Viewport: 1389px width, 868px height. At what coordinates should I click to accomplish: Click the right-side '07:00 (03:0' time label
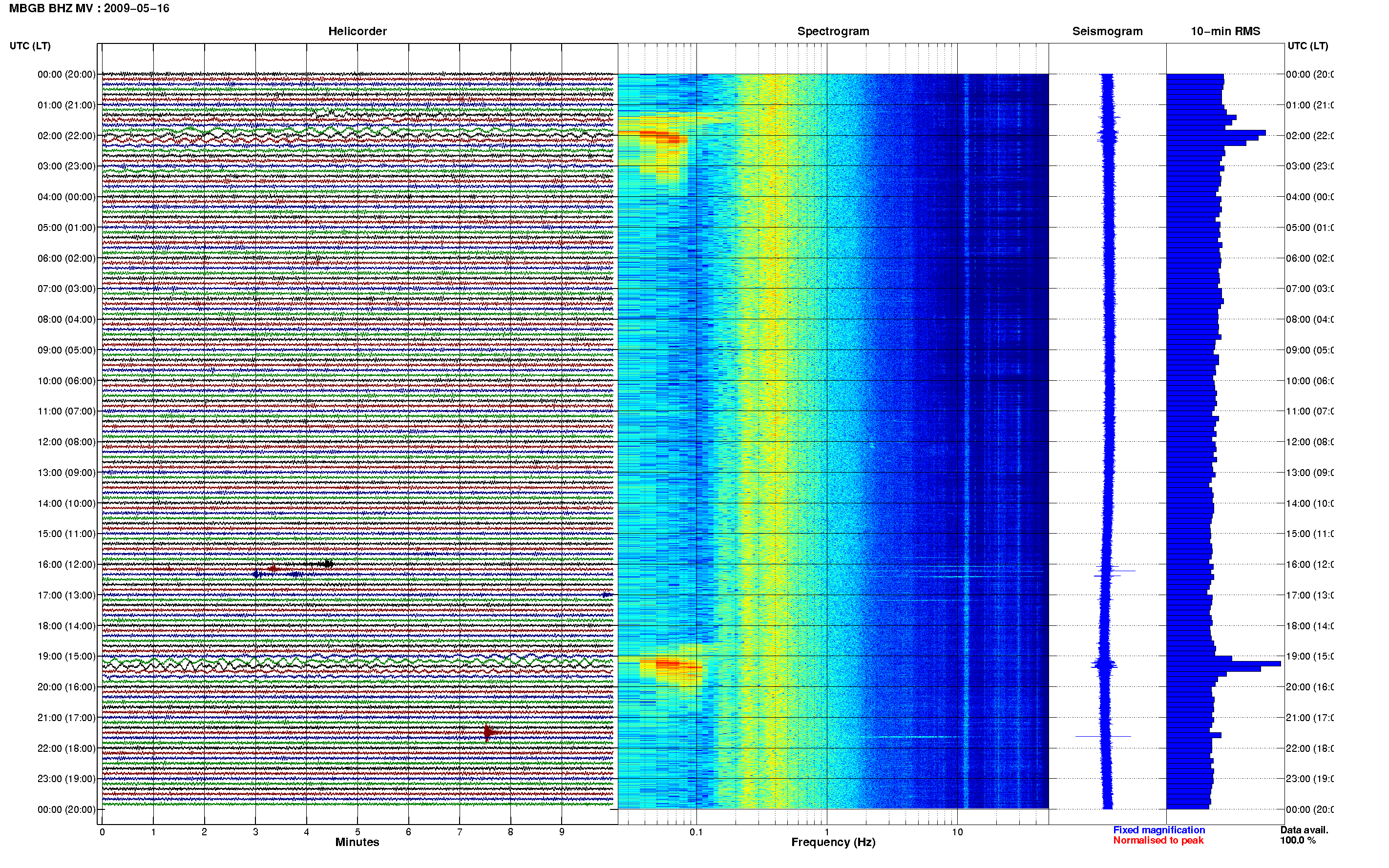pos(1310,289)
